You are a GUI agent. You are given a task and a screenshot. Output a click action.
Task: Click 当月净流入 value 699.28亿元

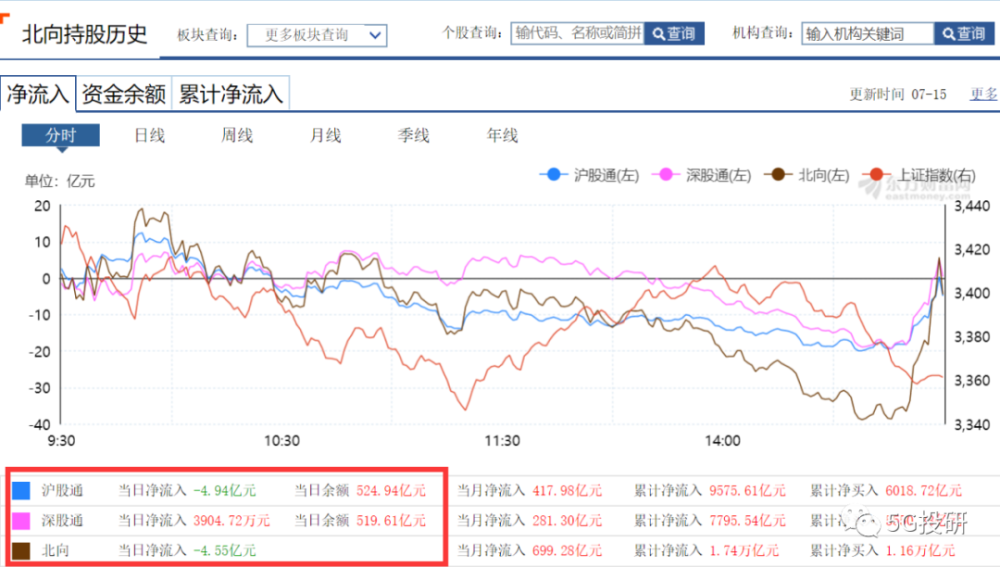[567, 550]
